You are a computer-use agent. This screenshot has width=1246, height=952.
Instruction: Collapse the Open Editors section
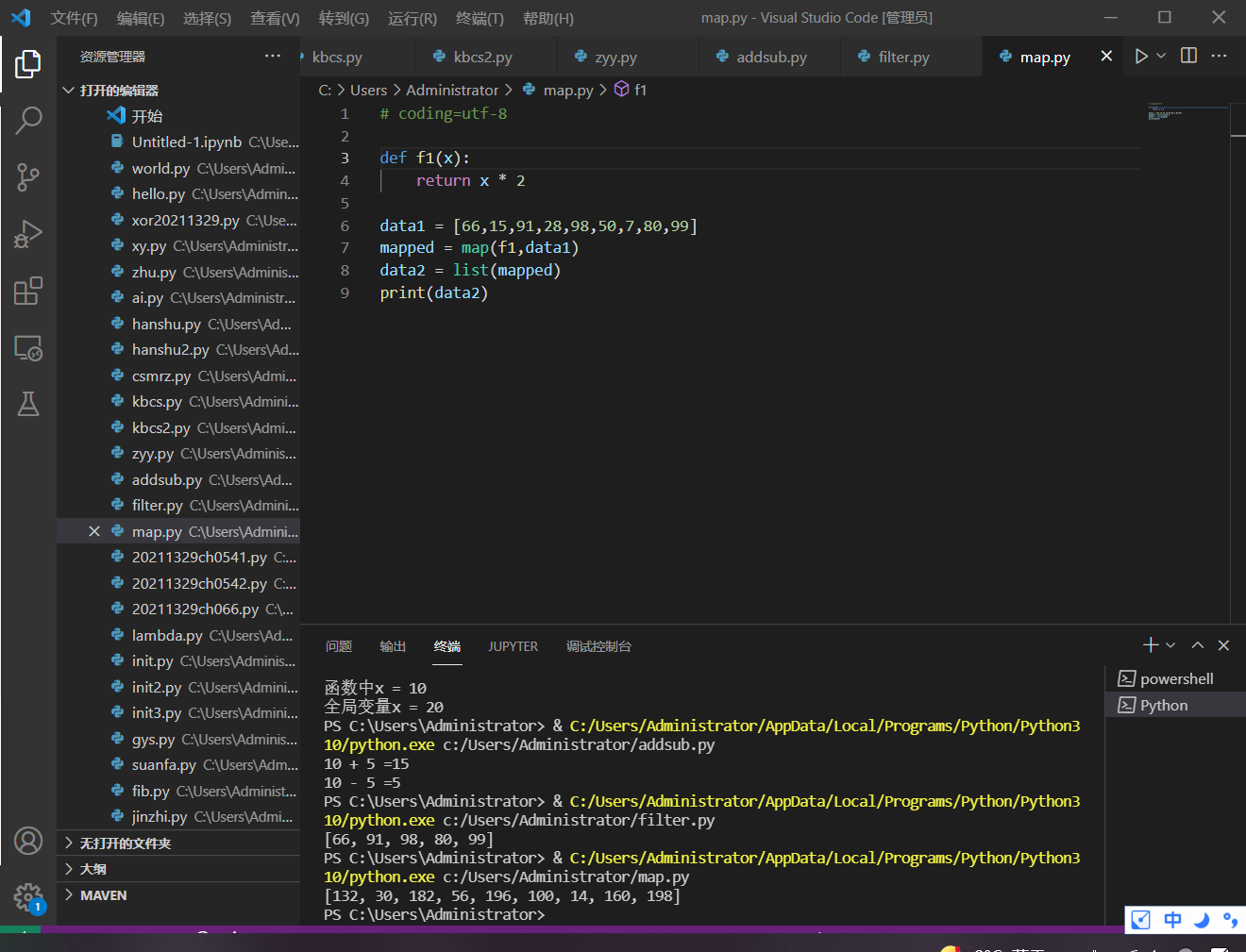(69, 91)
